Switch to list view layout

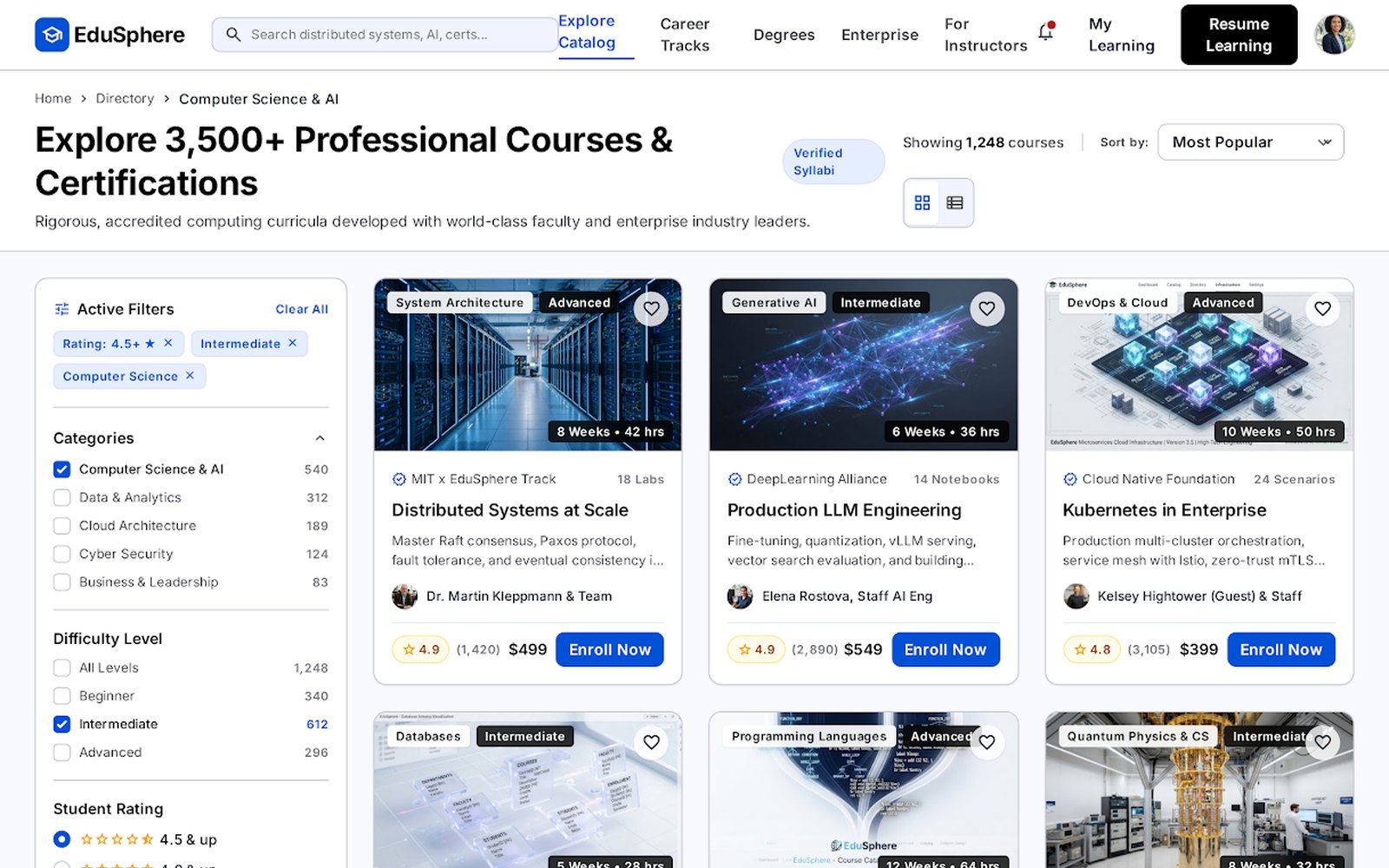(x=955, y=202)
